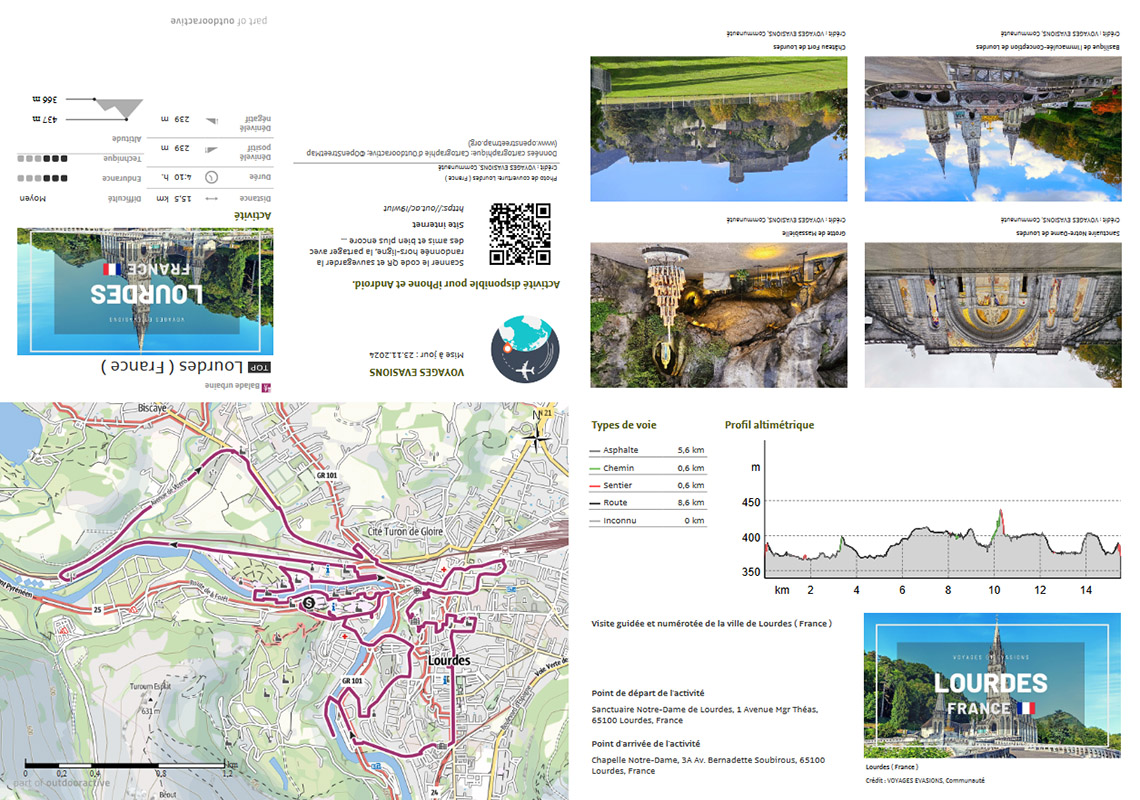Screen dimensions: 1140x800
Task: Click the map scale bar
Action: (x=125, y=765)
